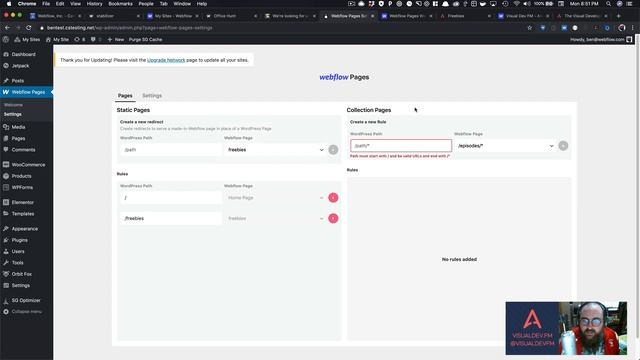Open macOS Spotlight search
The height and width of the screenshot is (360, 640).
608,4
